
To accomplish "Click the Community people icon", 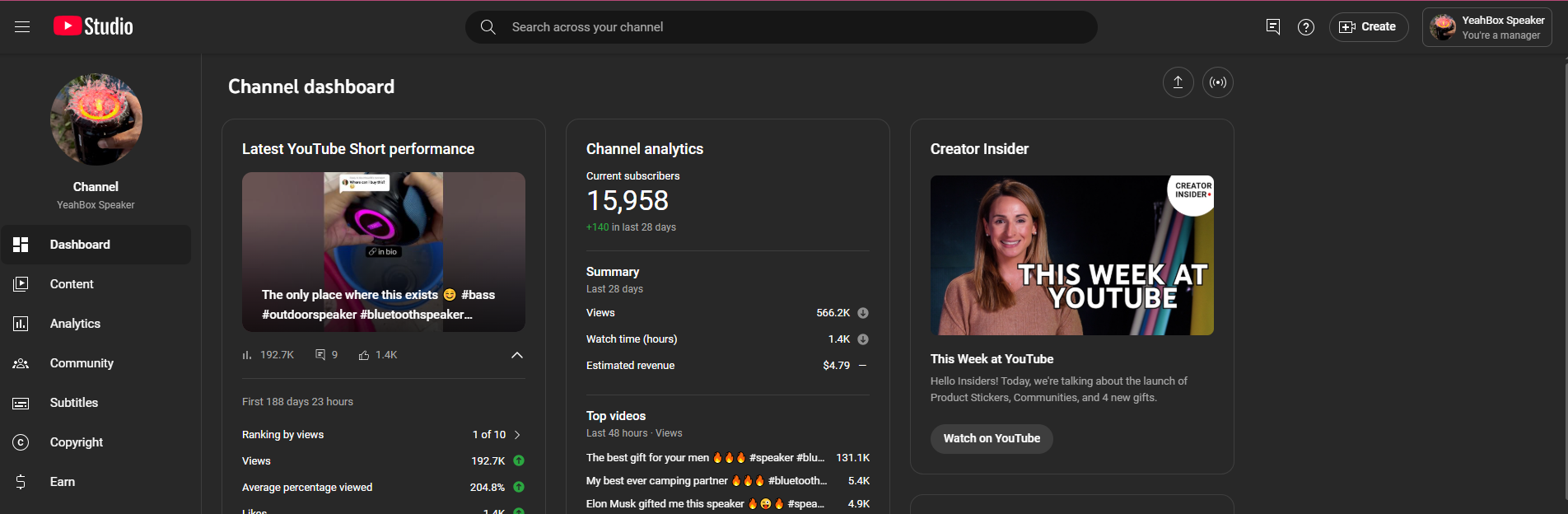I will [21, 363].
